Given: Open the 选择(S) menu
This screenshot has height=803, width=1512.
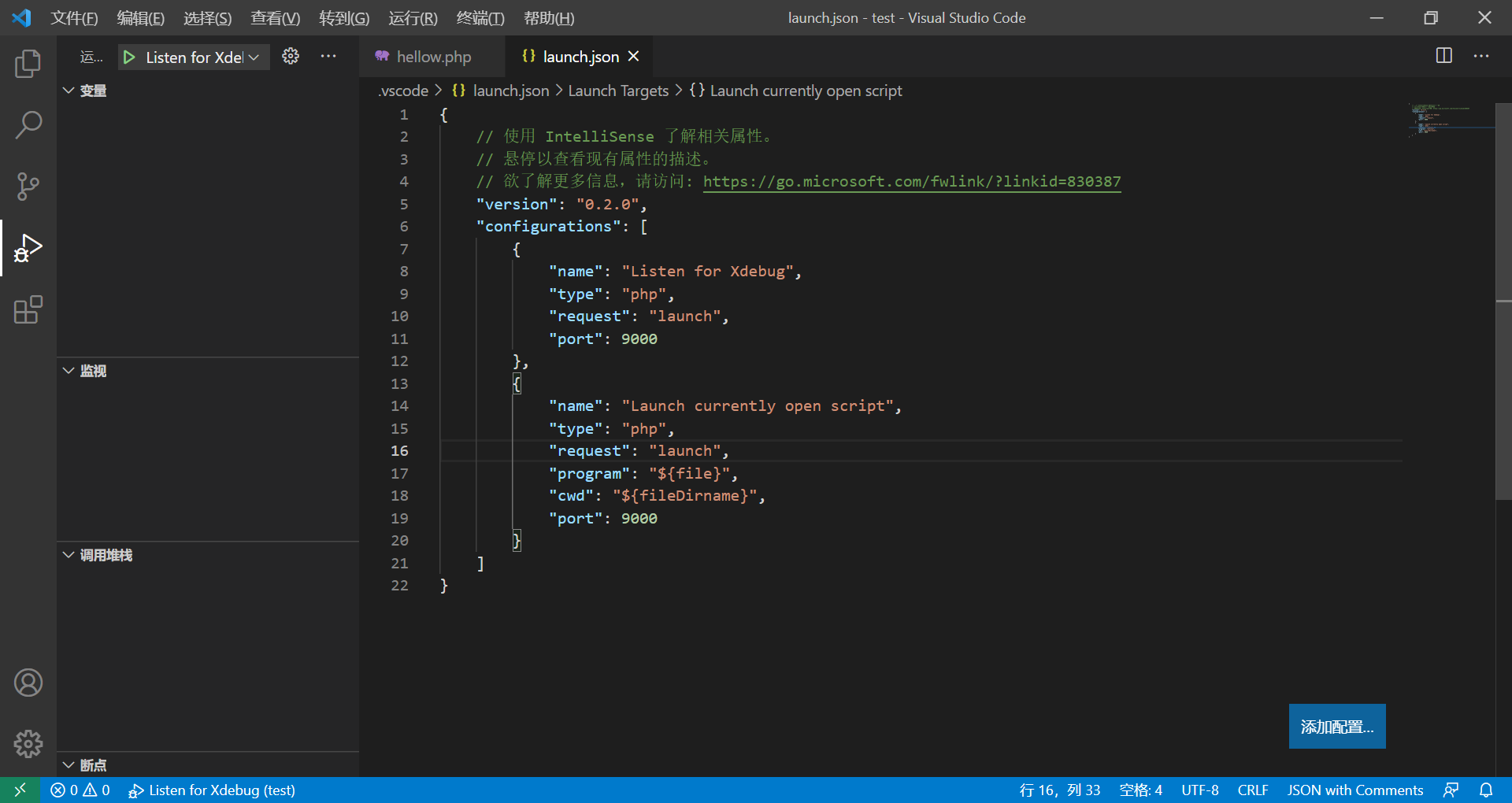Looking at the screenshot, I should 208,17.
